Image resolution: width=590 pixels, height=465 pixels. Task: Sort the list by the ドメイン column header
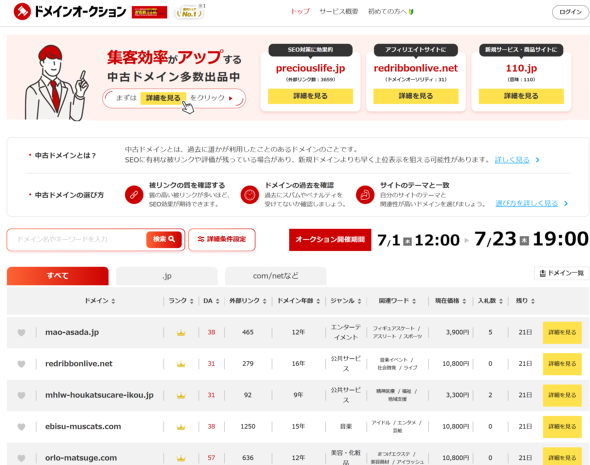point(100,301)
